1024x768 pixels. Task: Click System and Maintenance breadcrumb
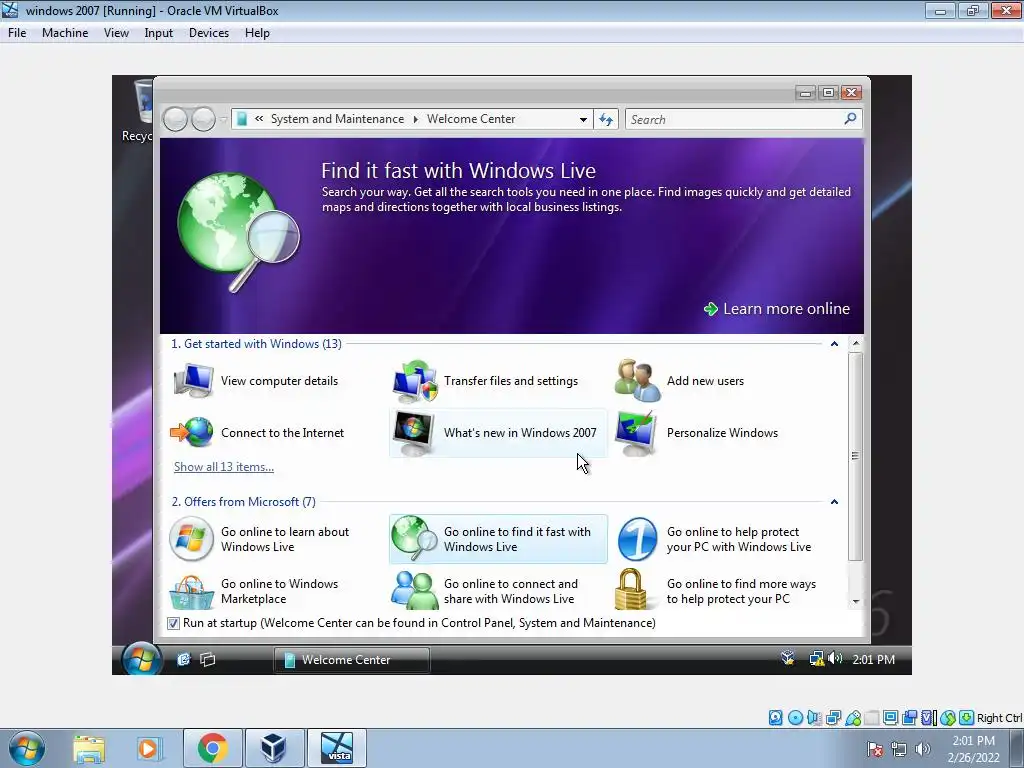pyautogui.click(x=338, y=119)
